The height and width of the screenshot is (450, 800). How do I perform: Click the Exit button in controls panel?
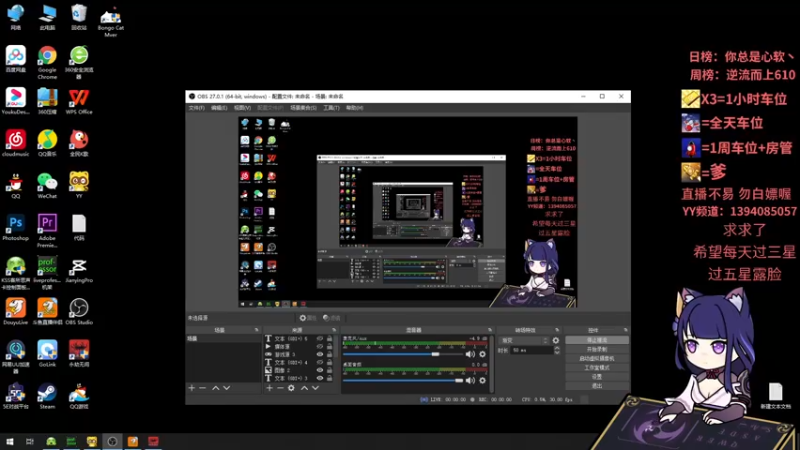pyautogui.click(x=597, y=386)
